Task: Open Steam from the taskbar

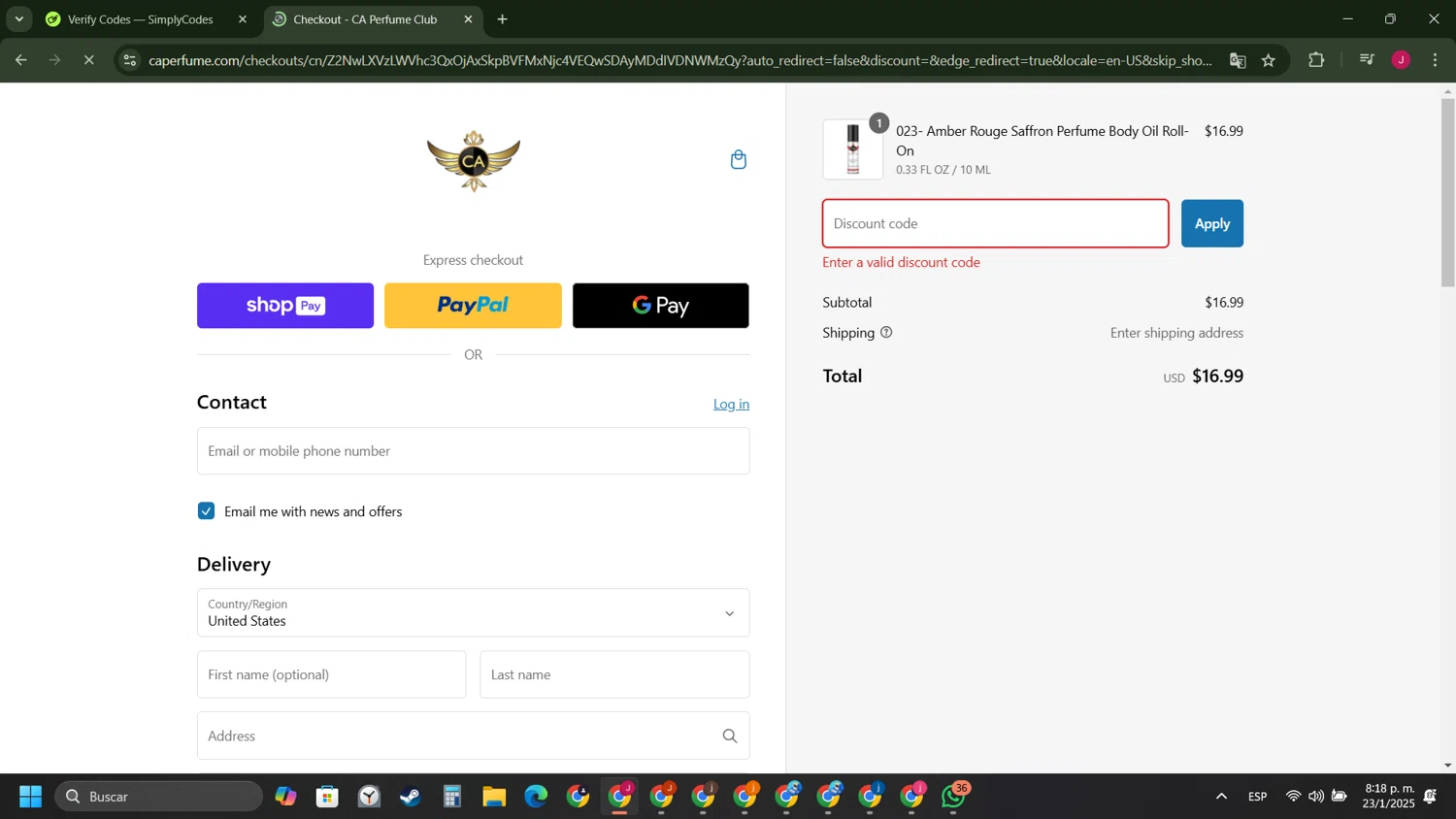Action: (x=411, y=797)
